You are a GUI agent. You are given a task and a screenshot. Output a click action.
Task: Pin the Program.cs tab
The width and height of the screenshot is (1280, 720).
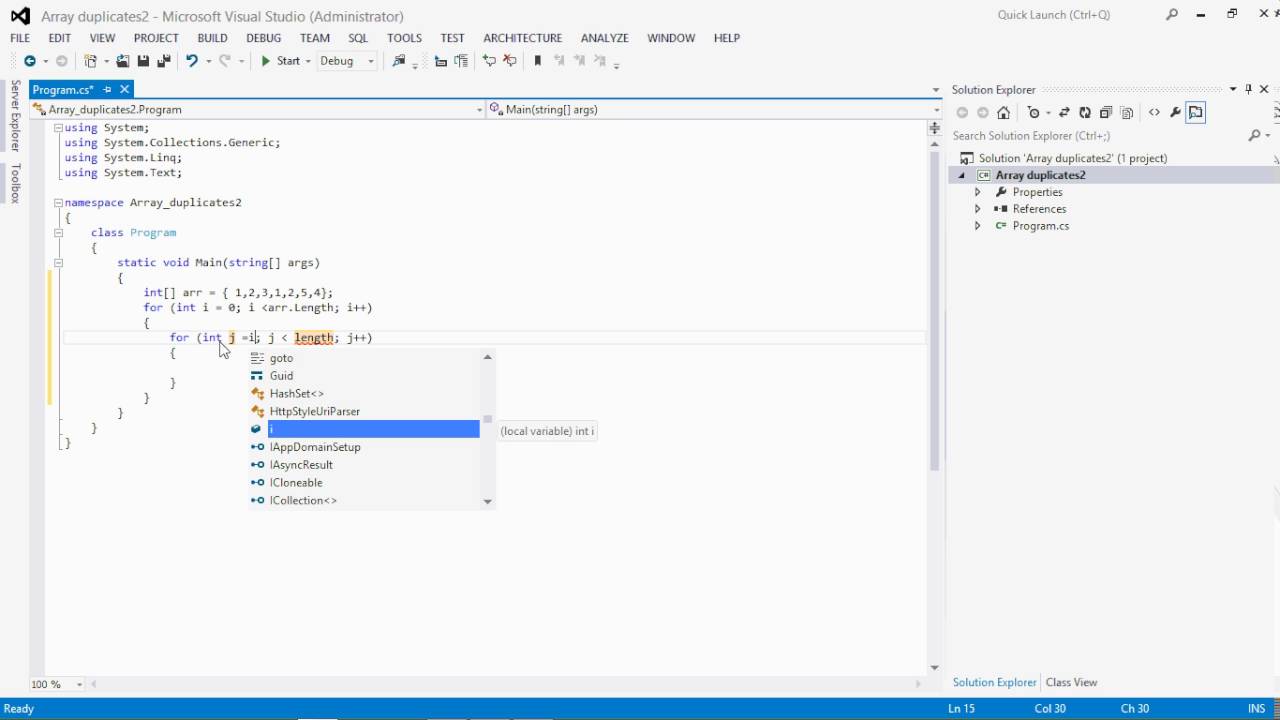(107, 90)
